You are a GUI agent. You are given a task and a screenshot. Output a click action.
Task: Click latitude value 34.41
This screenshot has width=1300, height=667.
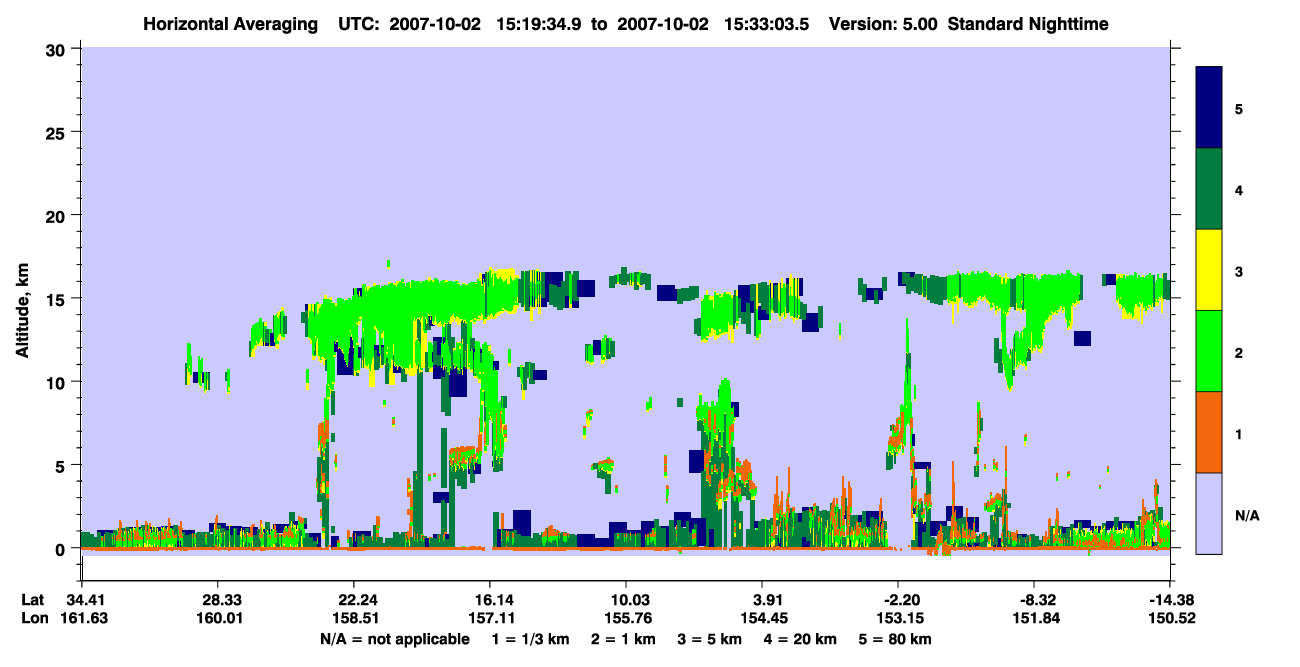(x=85, y=600)
